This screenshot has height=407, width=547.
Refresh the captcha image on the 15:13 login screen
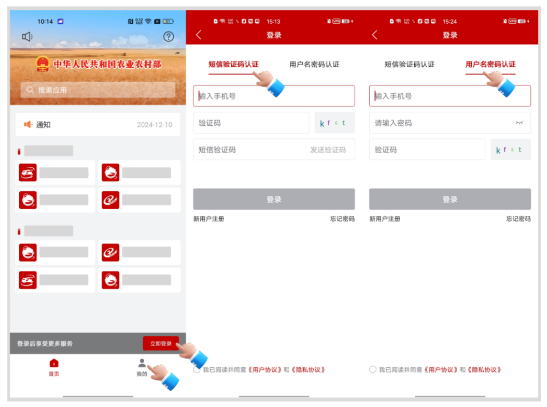(335, 123)
